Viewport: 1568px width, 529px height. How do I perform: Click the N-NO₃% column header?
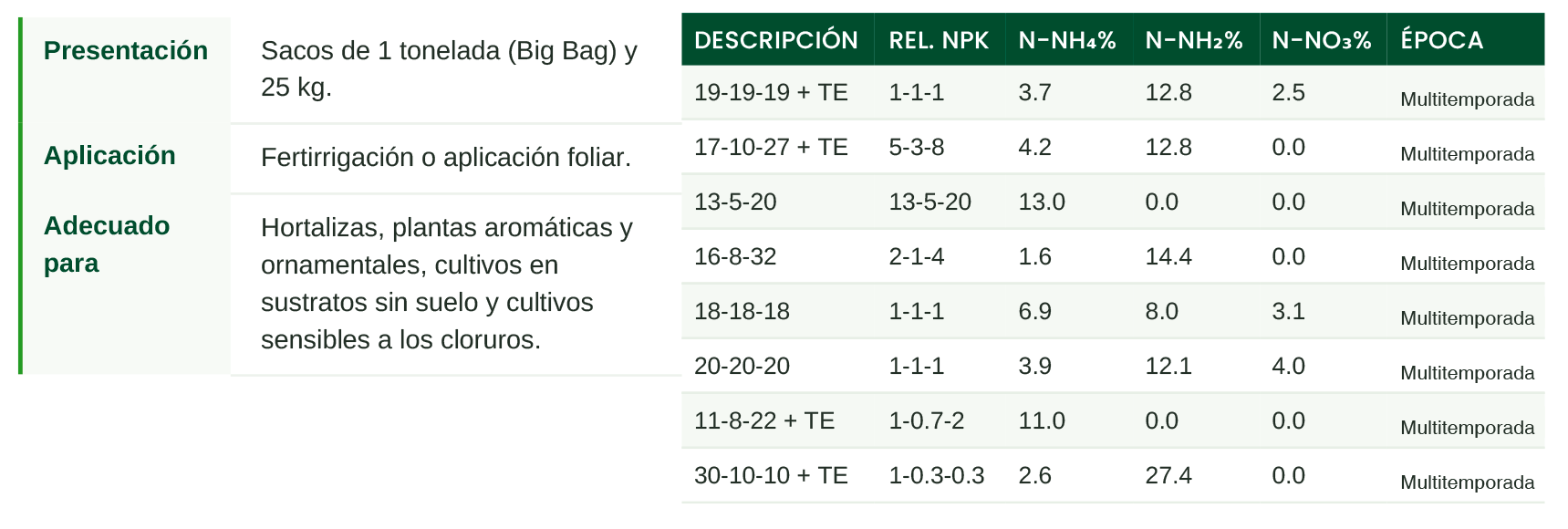pos(1322,40)
